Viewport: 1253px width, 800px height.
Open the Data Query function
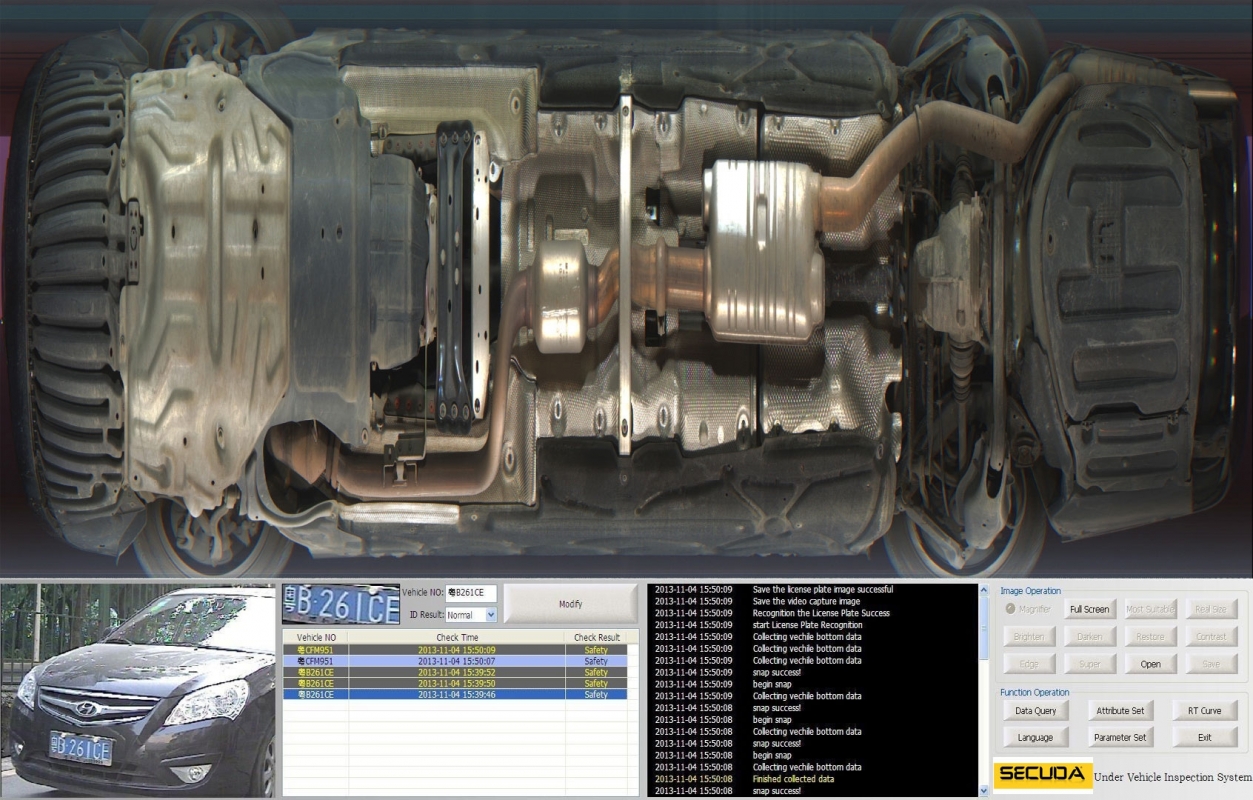(x=1035, y=711)
